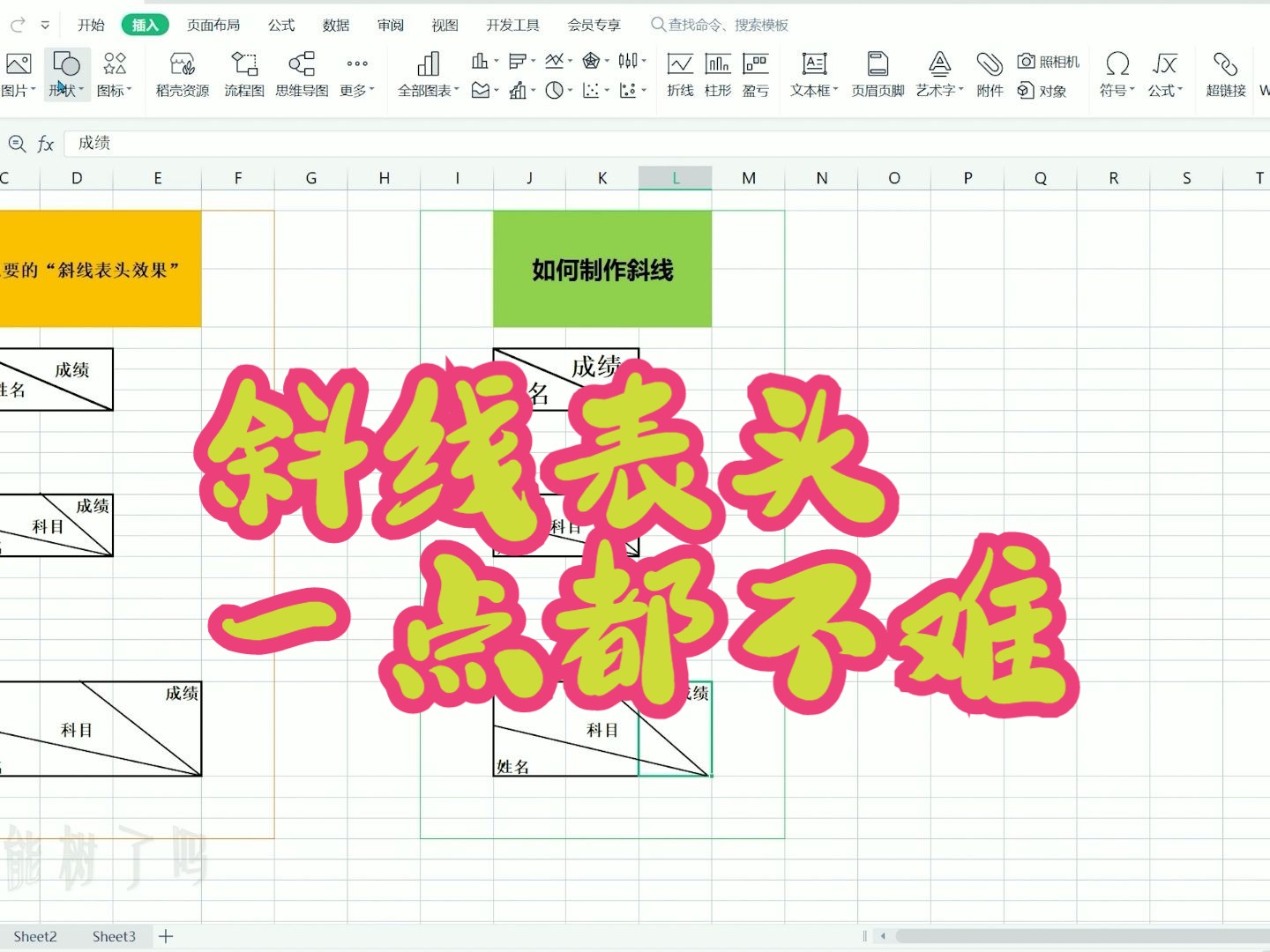Switch to the 数据 ribbon tab
Screen dimensions: 1270x952
click(x=336, y=25)
